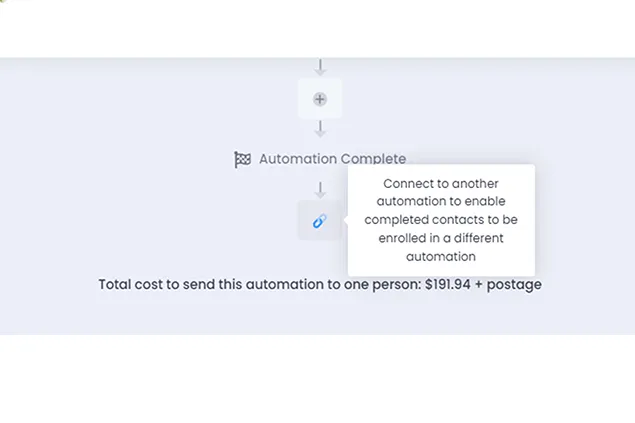
Task: Click the 'Connect to another' tooltip line
Action: pos(441,184)
